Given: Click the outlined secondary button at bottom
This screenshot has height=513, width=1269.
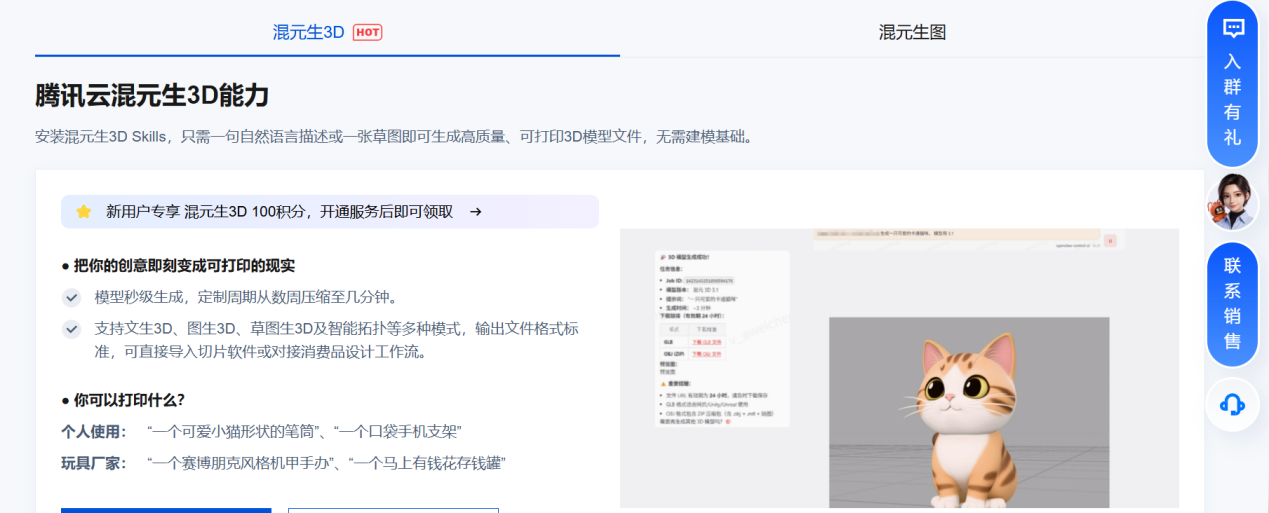Looking at the screenshot, I should click(393, 510).
